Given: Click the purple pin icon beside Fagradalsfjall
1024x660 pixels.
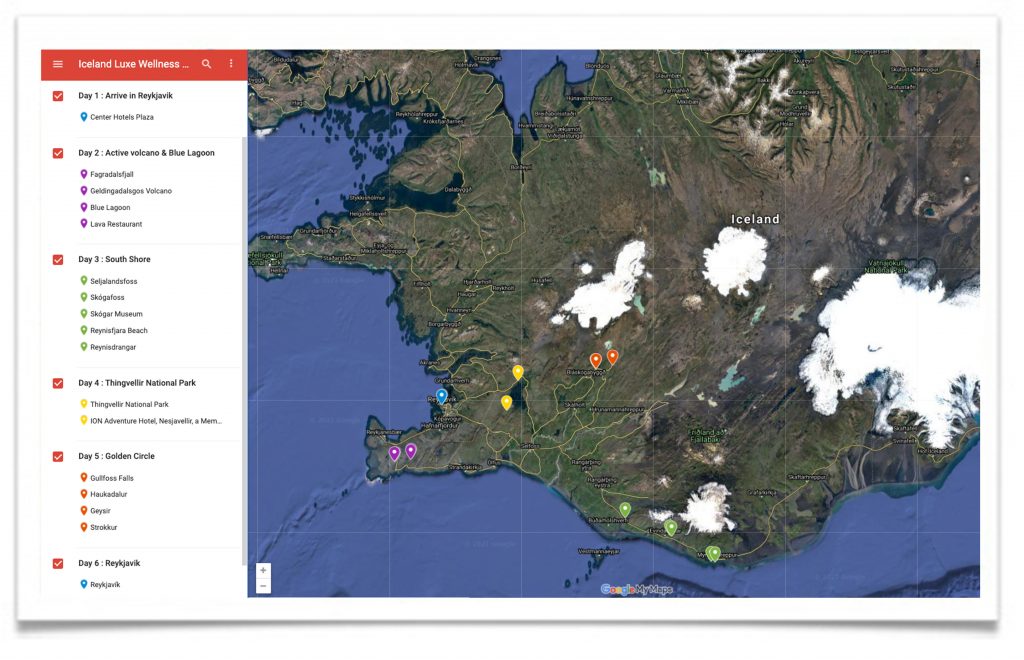Looking at the screenshot, I should pyautogui.click(x=84, y=174).
